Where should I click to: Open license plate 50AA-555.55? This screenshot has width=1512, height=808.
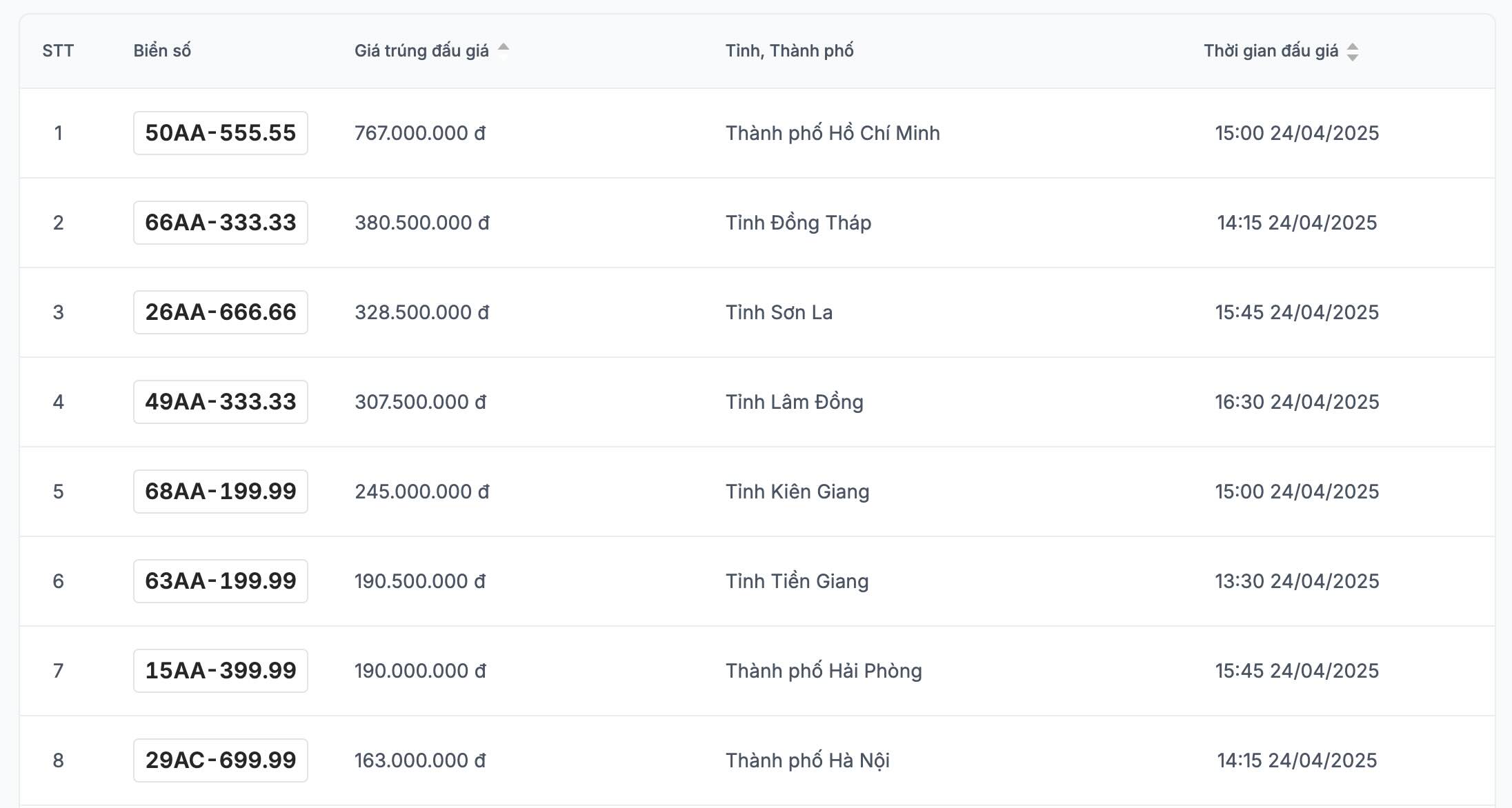tap(220, 133)
